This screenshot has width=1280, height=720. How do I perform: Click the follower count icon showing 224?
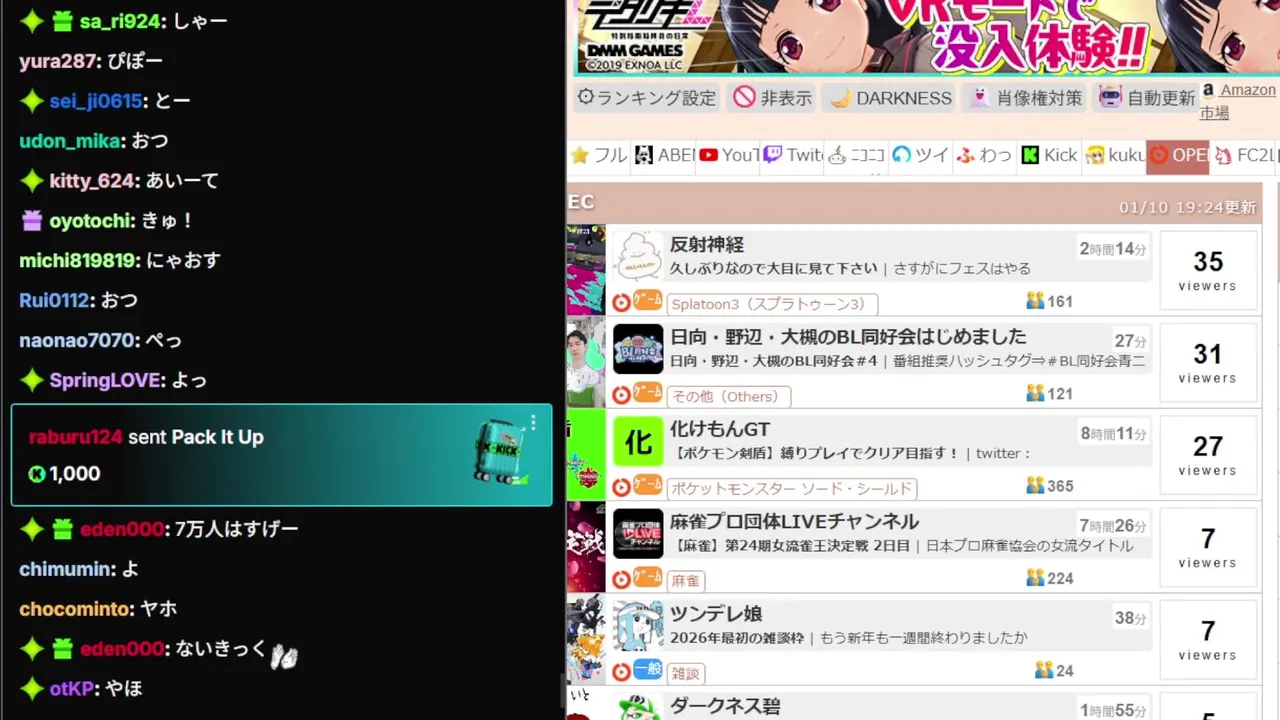tap(1035, 578)
